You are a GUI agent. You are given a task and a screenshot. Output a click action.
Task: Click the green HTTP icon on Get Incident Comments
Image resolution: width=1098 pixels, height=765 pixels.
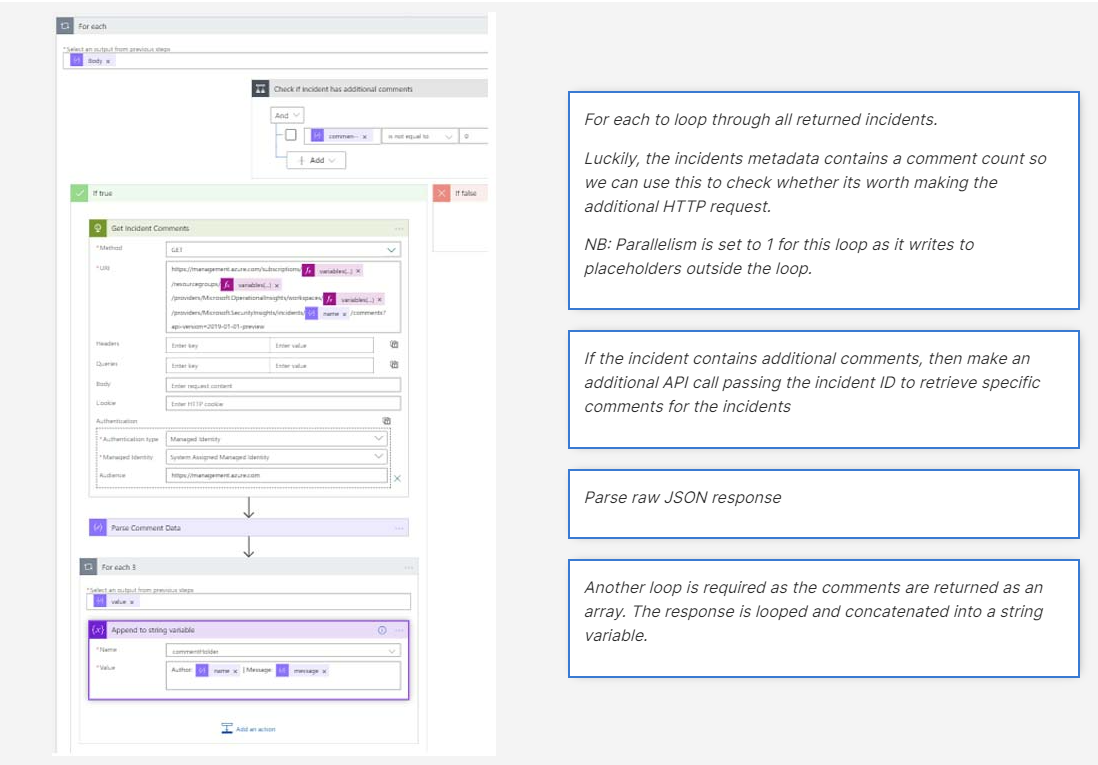point(97,230)
